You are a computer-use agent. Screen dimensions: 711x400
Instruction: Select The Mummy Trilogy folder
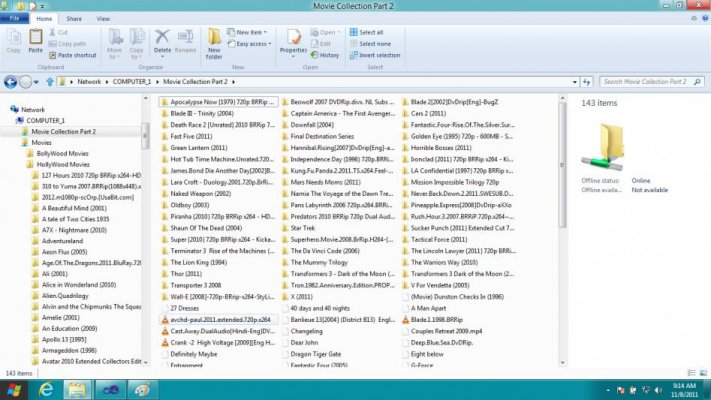(319, 262)
